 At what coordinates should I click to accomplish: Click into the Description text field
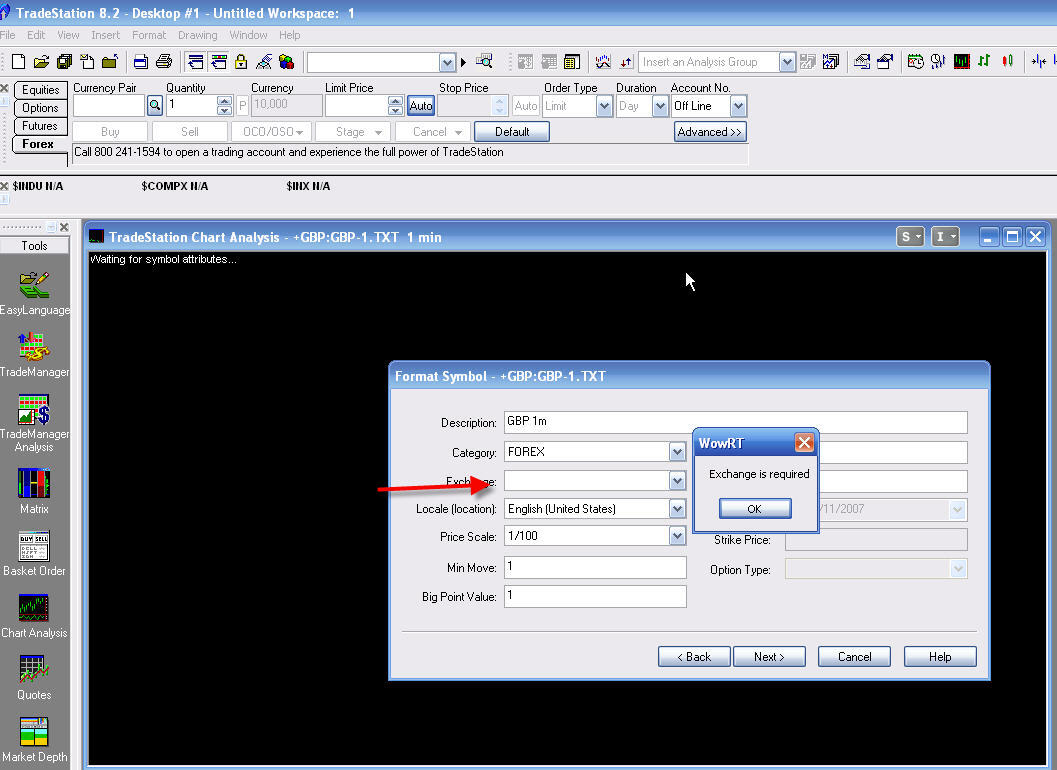tap(735, 422)
